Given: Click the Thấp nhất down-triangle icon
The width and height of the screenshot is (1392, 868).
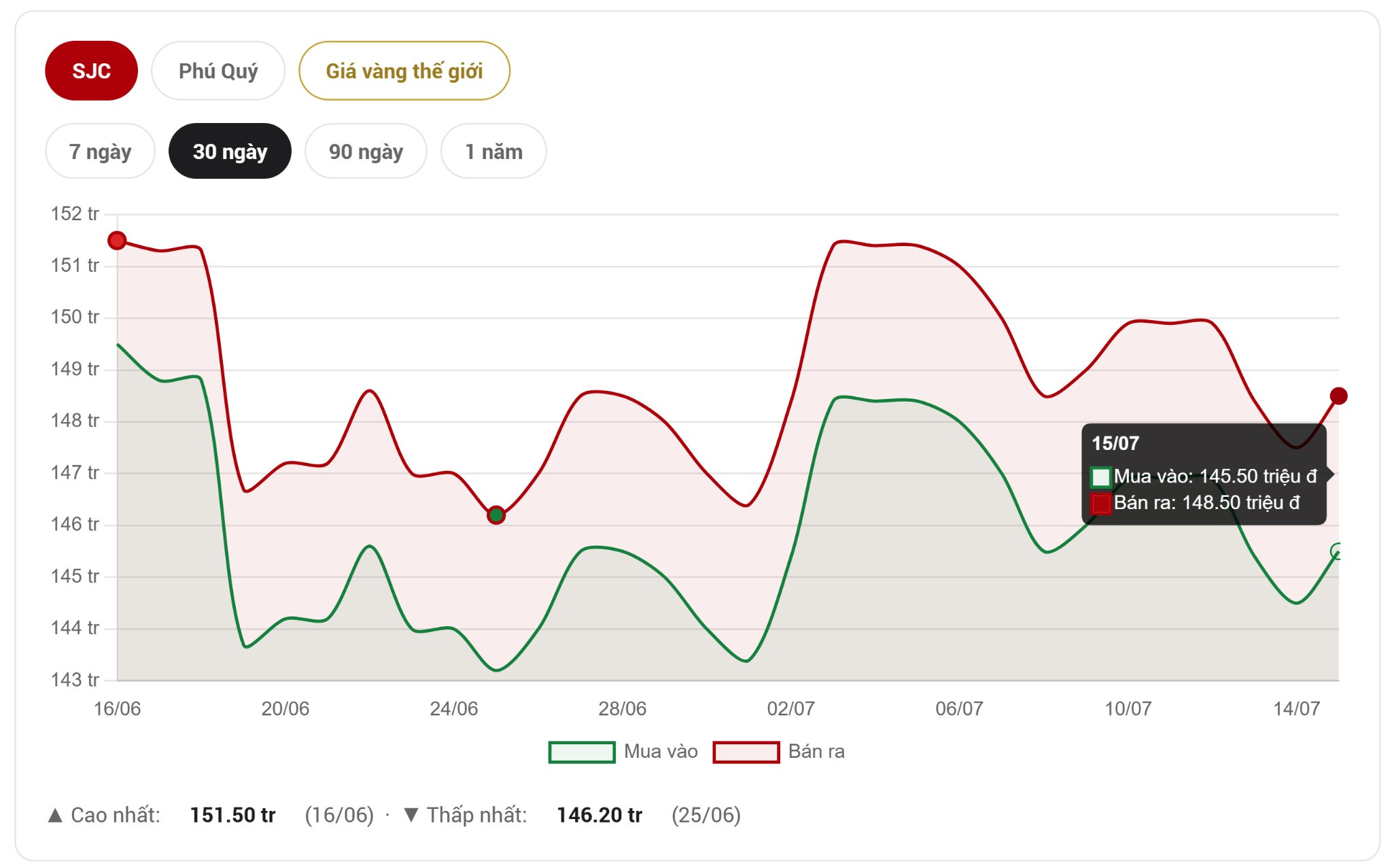Looking at the screenshot, I should (x=411, y=815).
